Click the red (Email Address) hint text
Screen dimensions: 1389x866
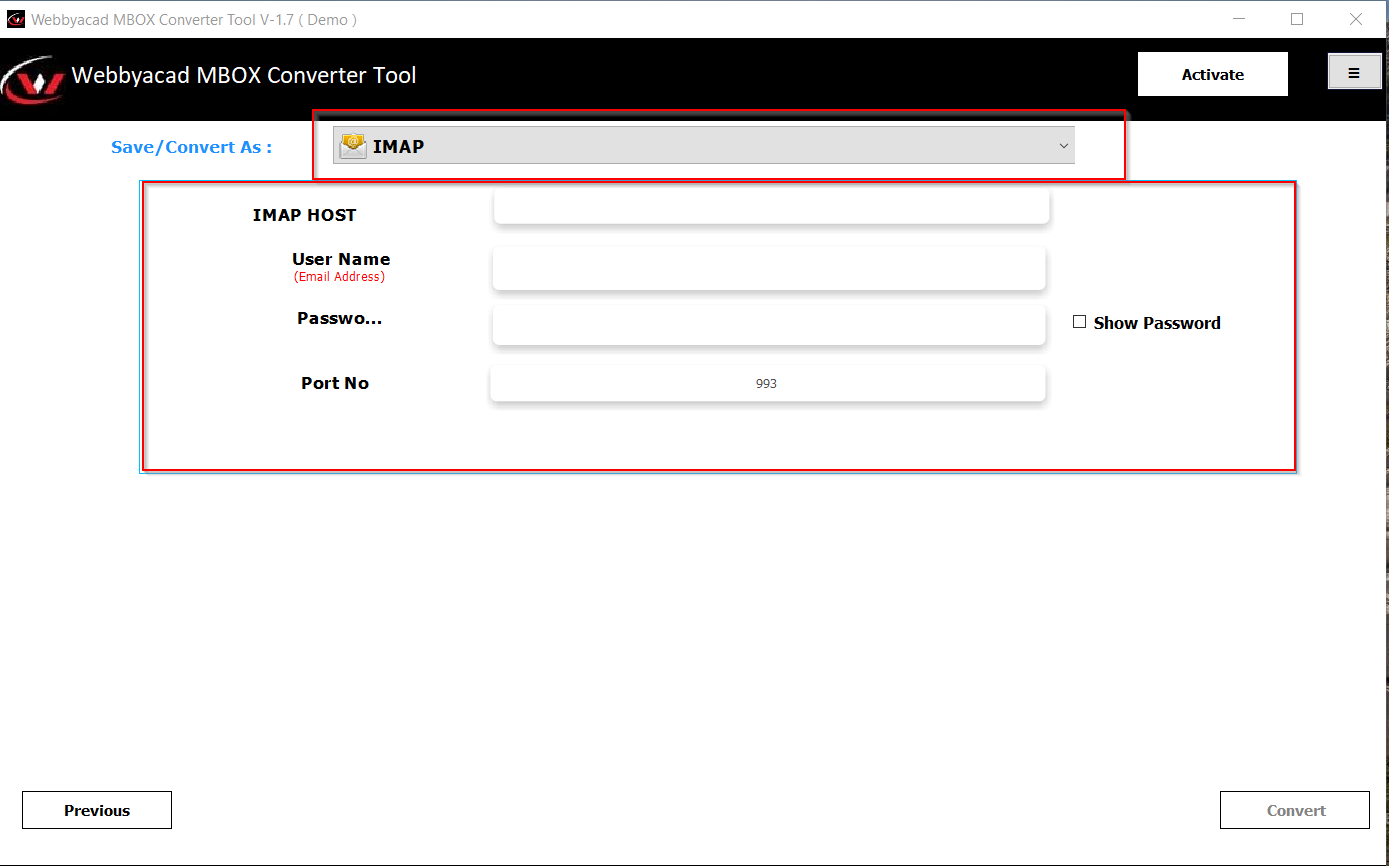(x=339, y=277)
